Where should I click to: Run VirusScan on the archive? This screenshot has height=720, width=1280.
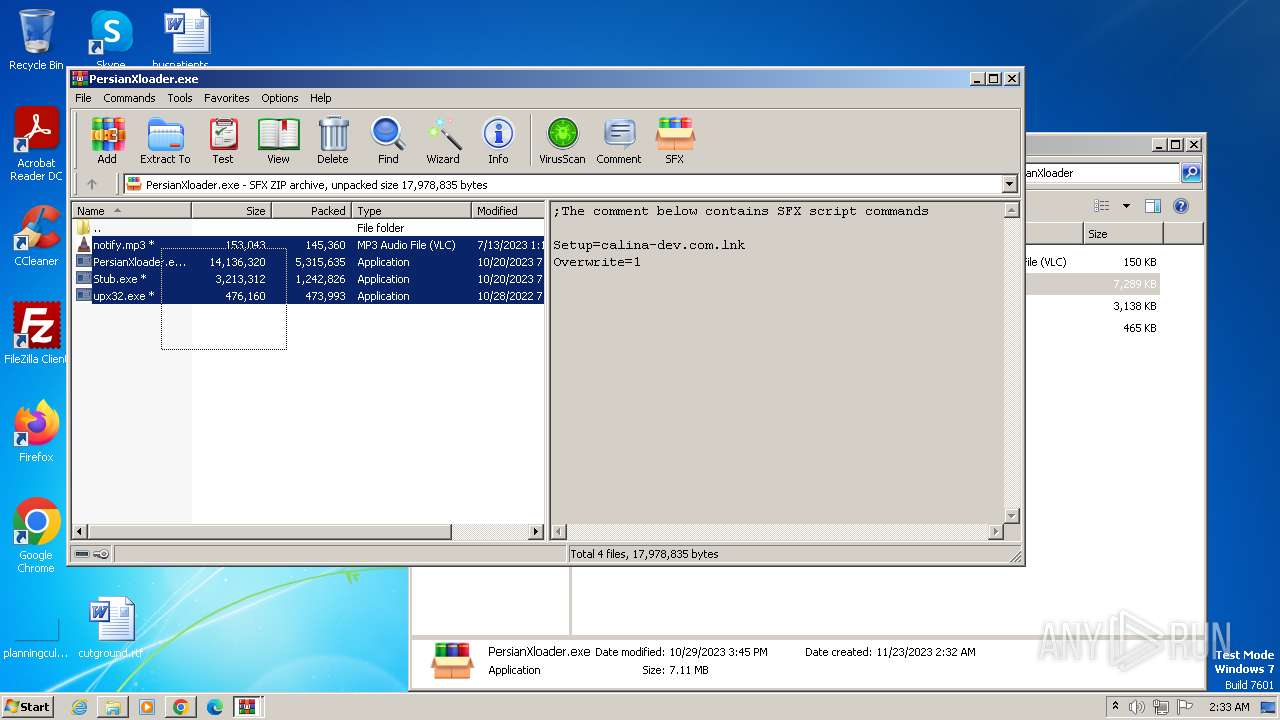point(562,140)
